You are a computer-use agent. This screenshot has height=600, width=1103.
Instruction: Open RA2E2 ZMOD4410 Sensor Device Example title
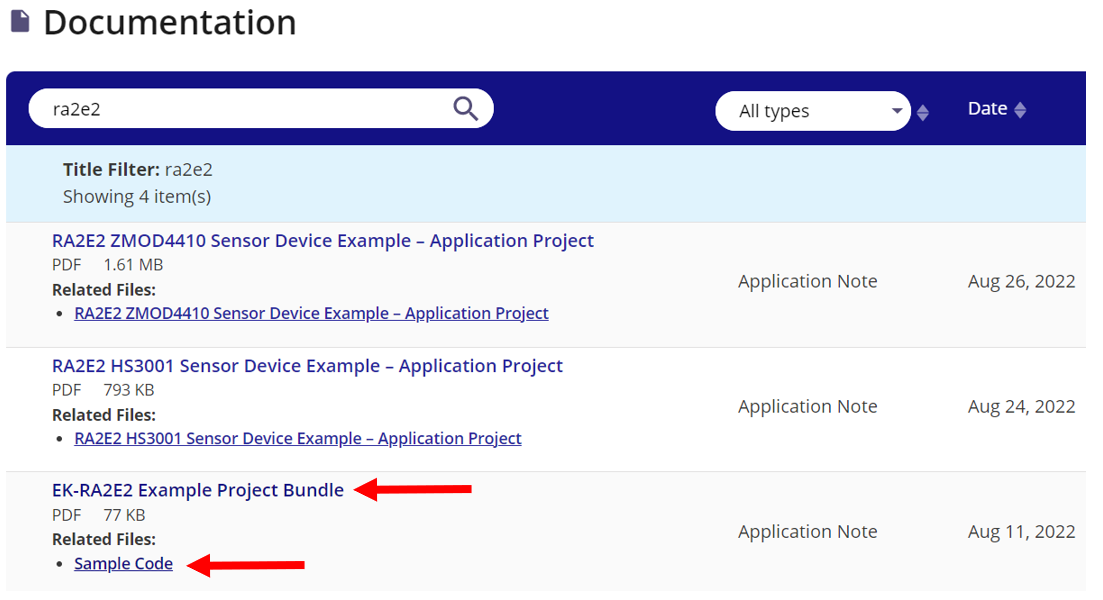(x=322, y=241)
